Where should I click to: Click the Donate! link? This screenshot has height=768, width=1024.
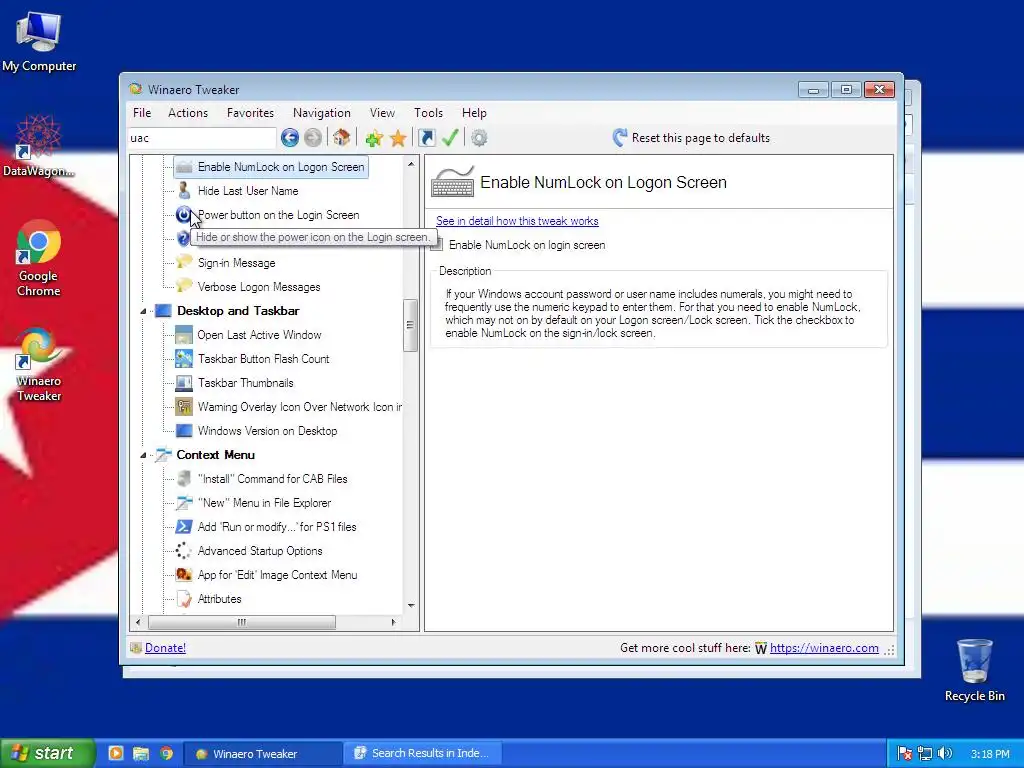pyautogui.click(x=165, y=648)
